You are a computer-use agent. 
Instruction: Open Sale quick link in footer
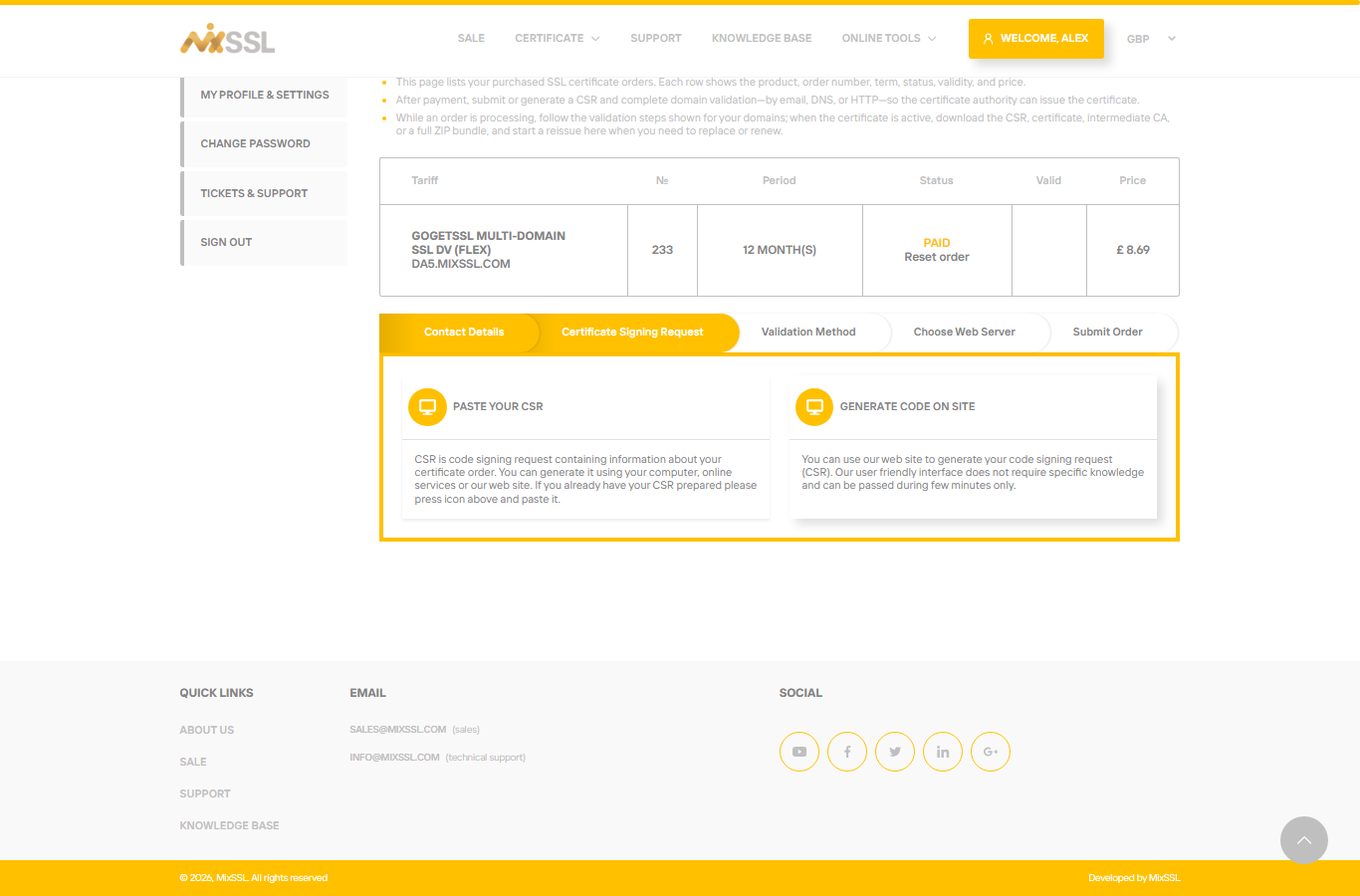pyautogui.click(x=193, y=762)
